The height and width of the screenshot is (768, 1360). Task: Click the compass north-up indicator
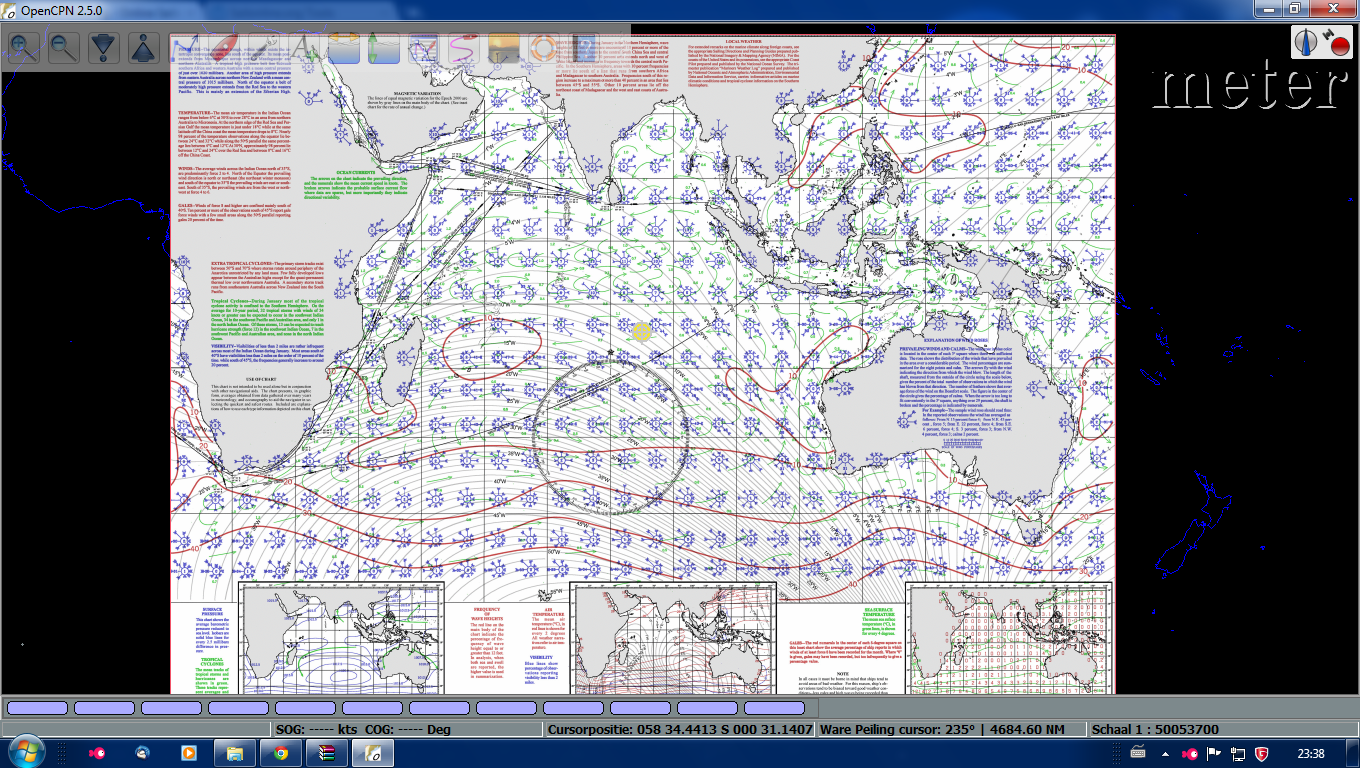(1306, 41)
